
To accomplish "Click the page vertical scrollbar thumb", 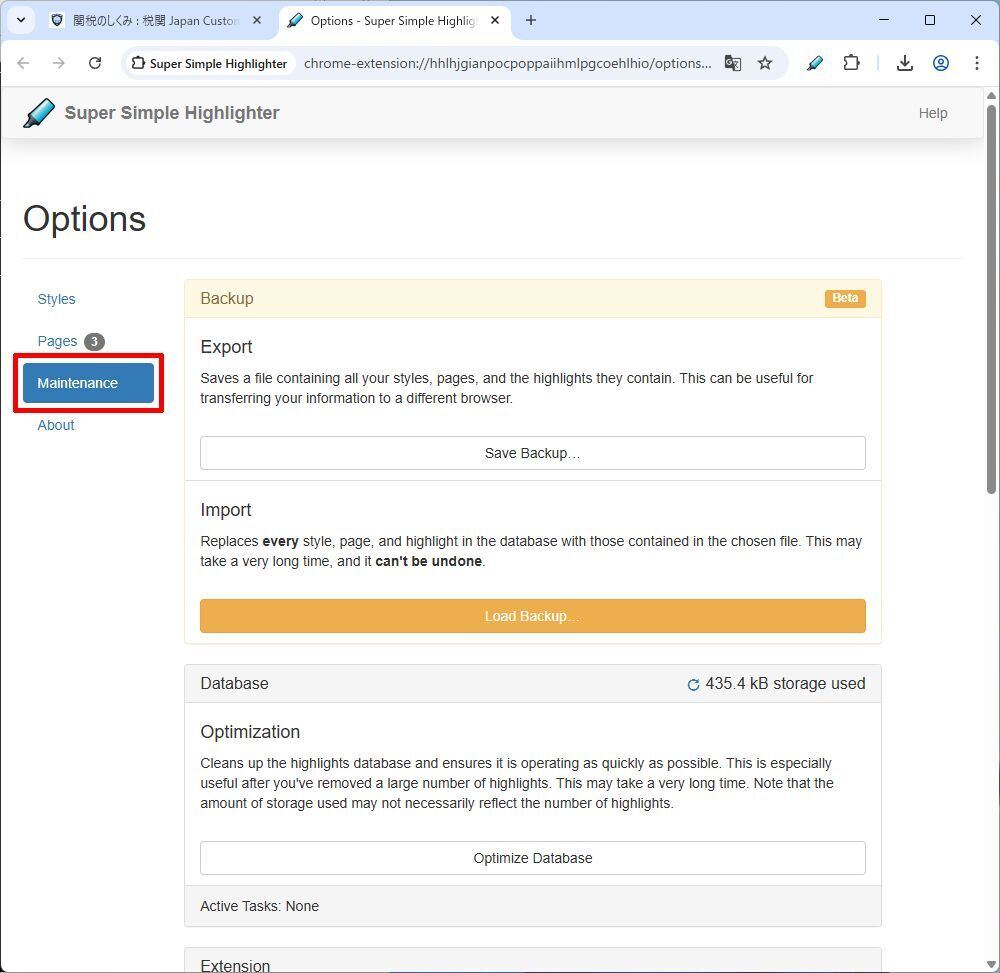I will coord(991,299).
